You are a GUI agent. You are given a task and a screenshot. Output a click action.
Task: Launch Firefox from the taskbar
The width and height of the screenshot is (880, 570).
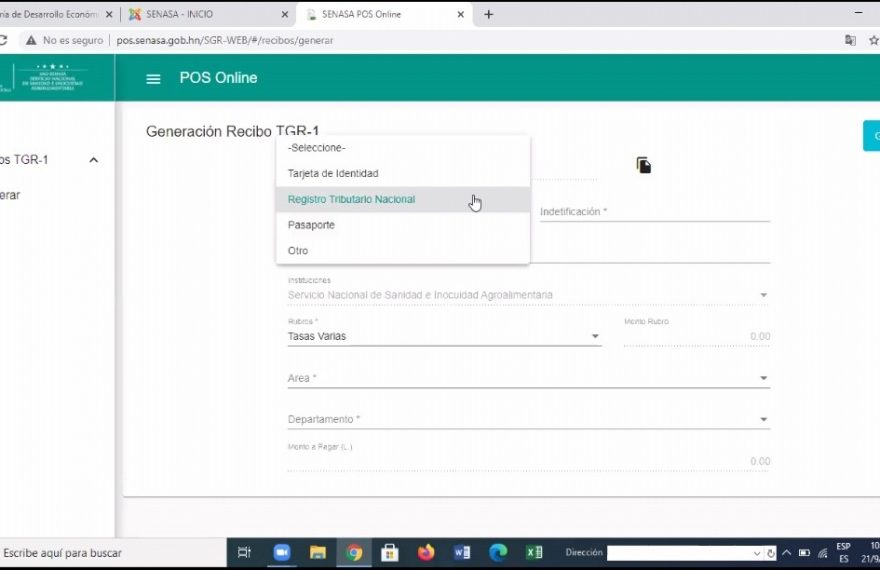click(426, 552)
